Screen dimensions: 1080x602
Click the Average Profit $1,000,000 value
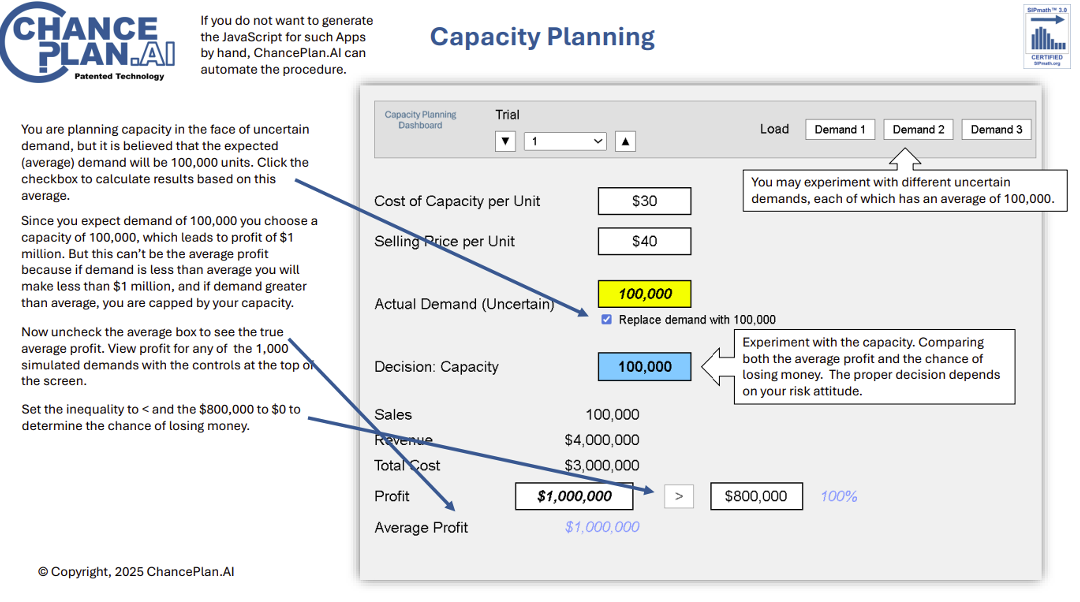[x=602, y=527]
